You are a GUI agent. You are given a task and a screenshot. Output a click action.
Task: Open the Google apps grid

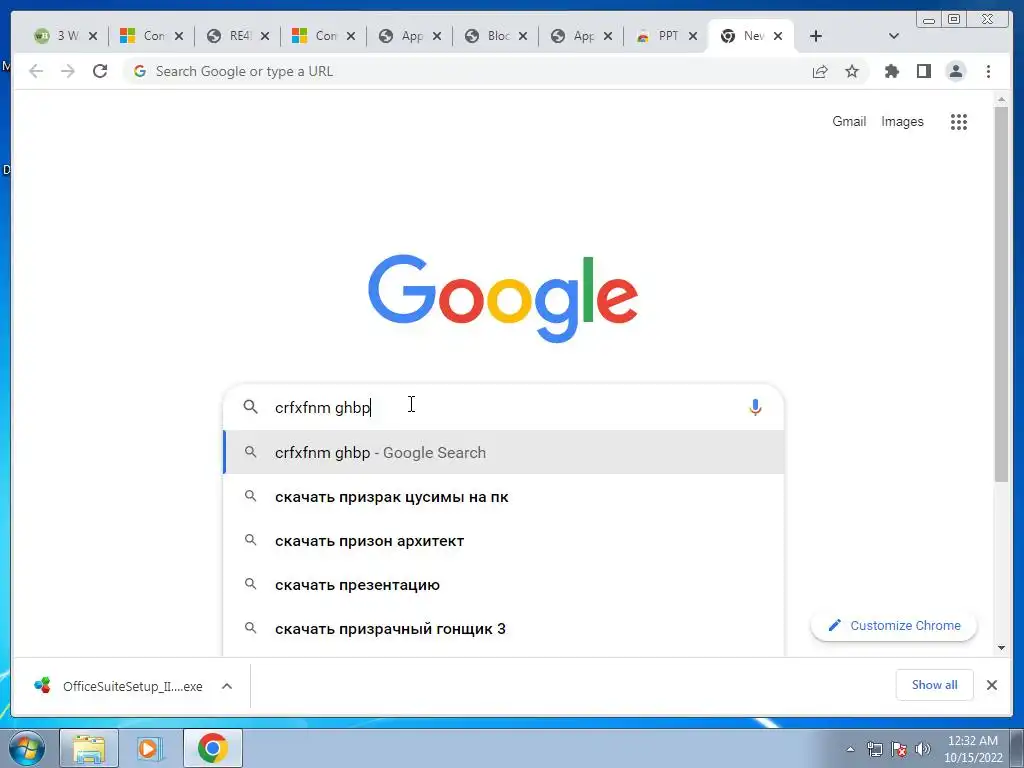959,121
